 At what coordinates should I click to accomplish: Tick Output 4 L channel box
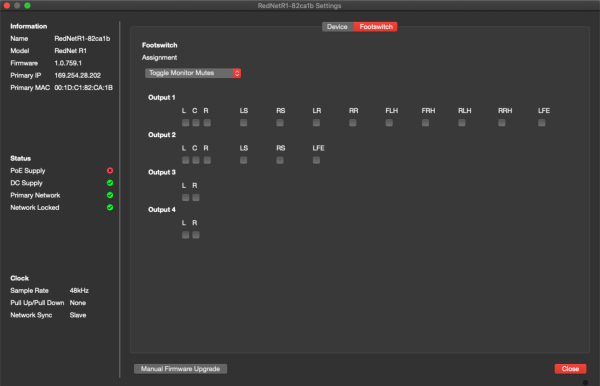(x=186, y=235)
